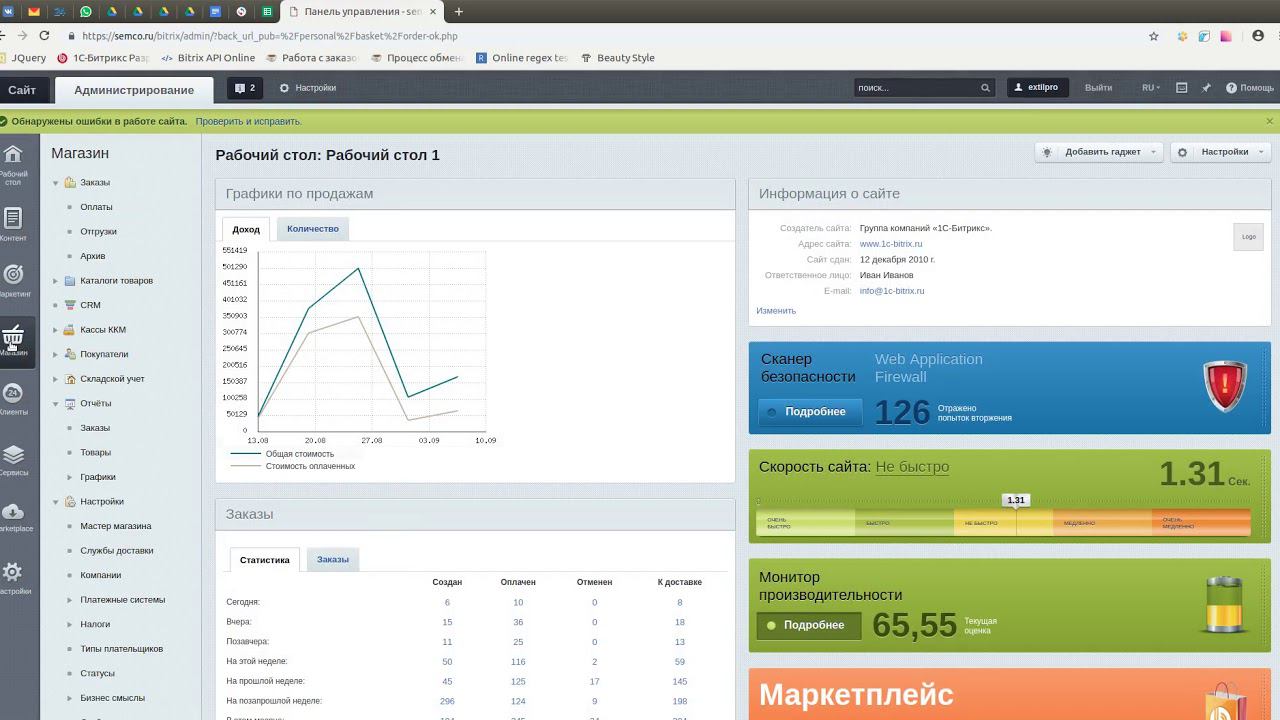Expand the Складской учет tree item
Image resolution: width=1280 pixels, height=720 pixels.
coord(56,379)
